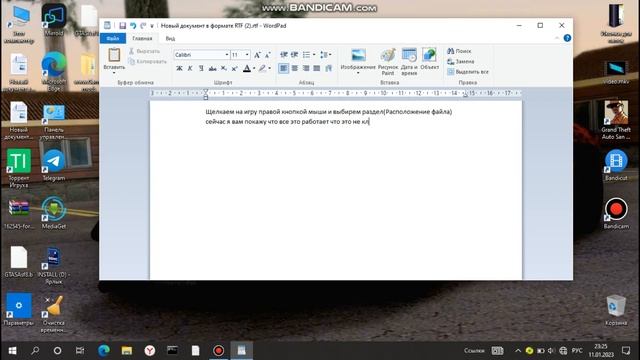The height and width of the screenshot is (360, 640).
Task: Open the Файл menu tab
Action: point(113,38)
